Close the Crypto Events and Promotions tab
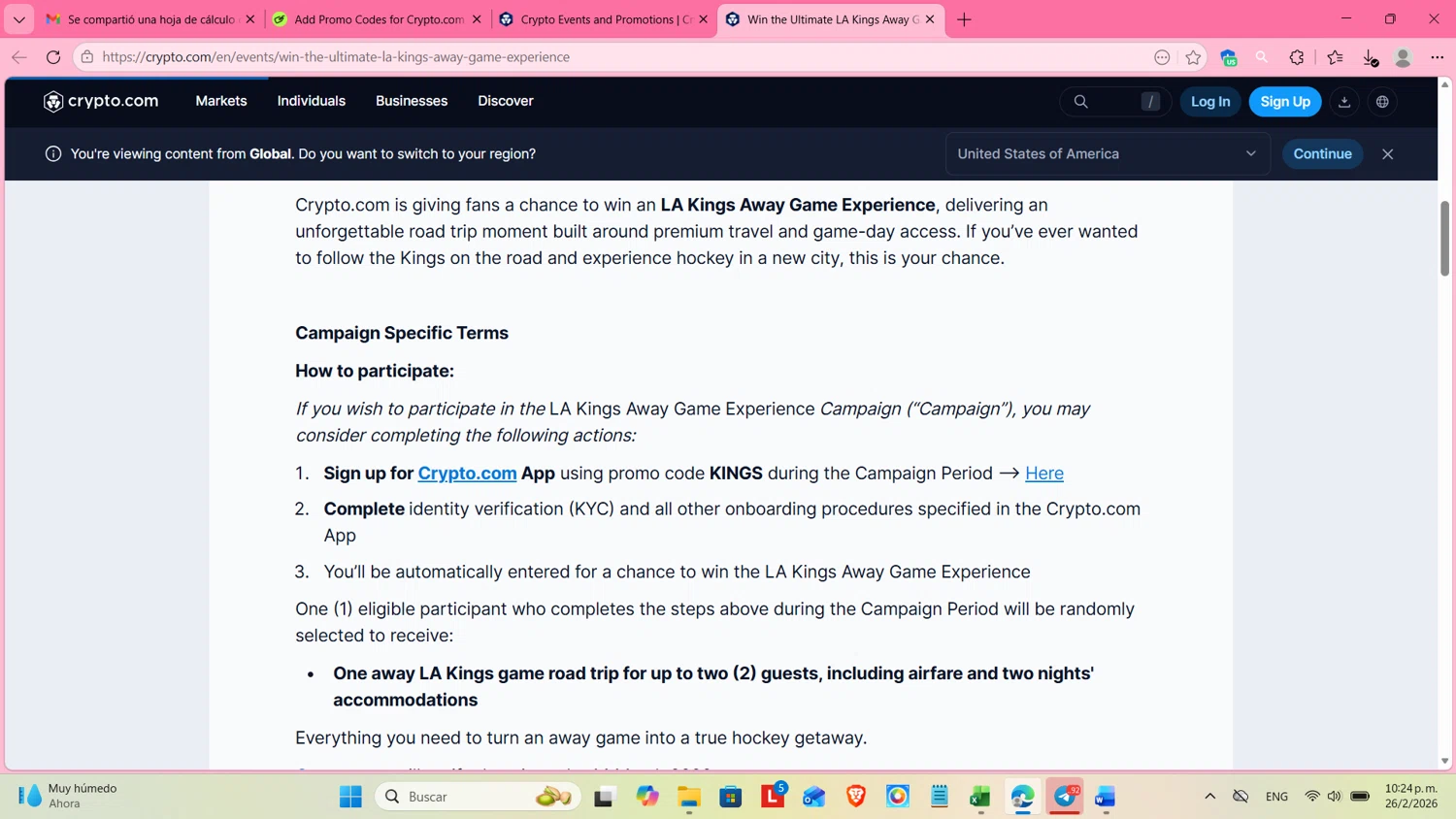Viewport: 1456px width, 819px height. point(704,19)
